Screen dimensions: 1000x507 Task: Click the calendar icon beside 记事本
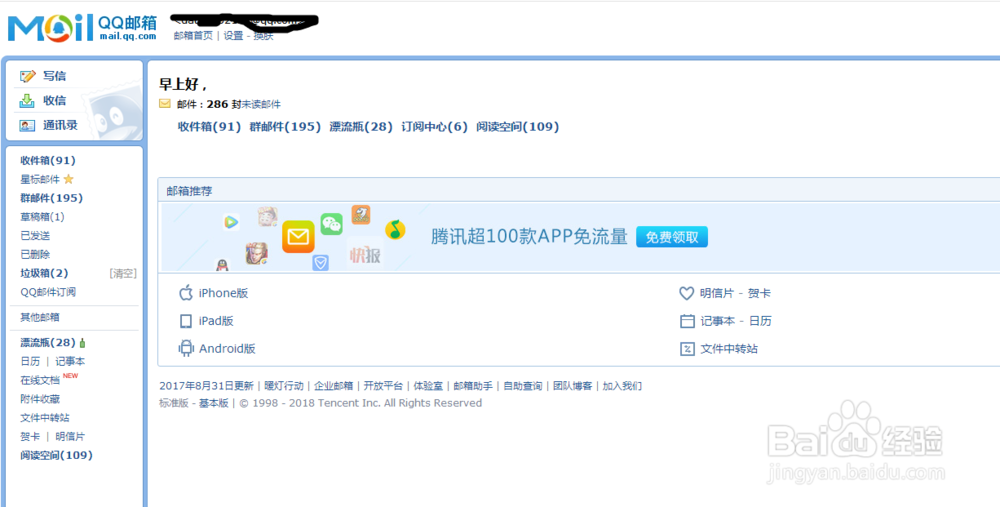[x=687, y=321]
